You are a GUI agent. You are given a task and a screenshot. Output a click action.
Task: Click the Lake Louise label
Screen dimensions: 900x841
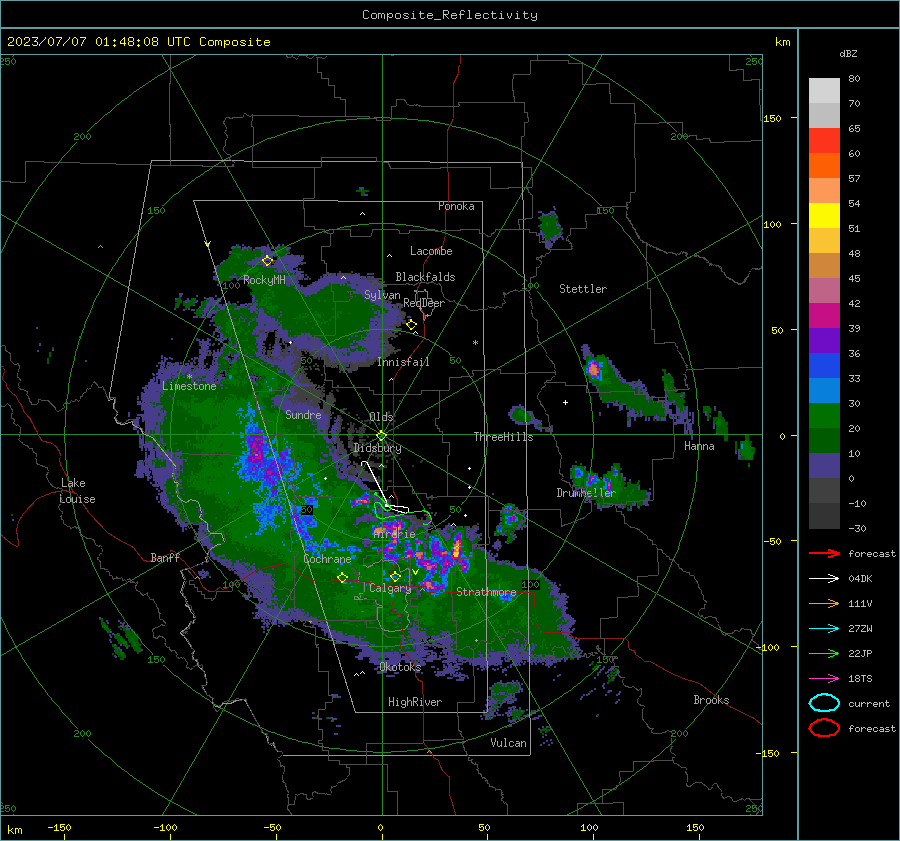[78, 491]
